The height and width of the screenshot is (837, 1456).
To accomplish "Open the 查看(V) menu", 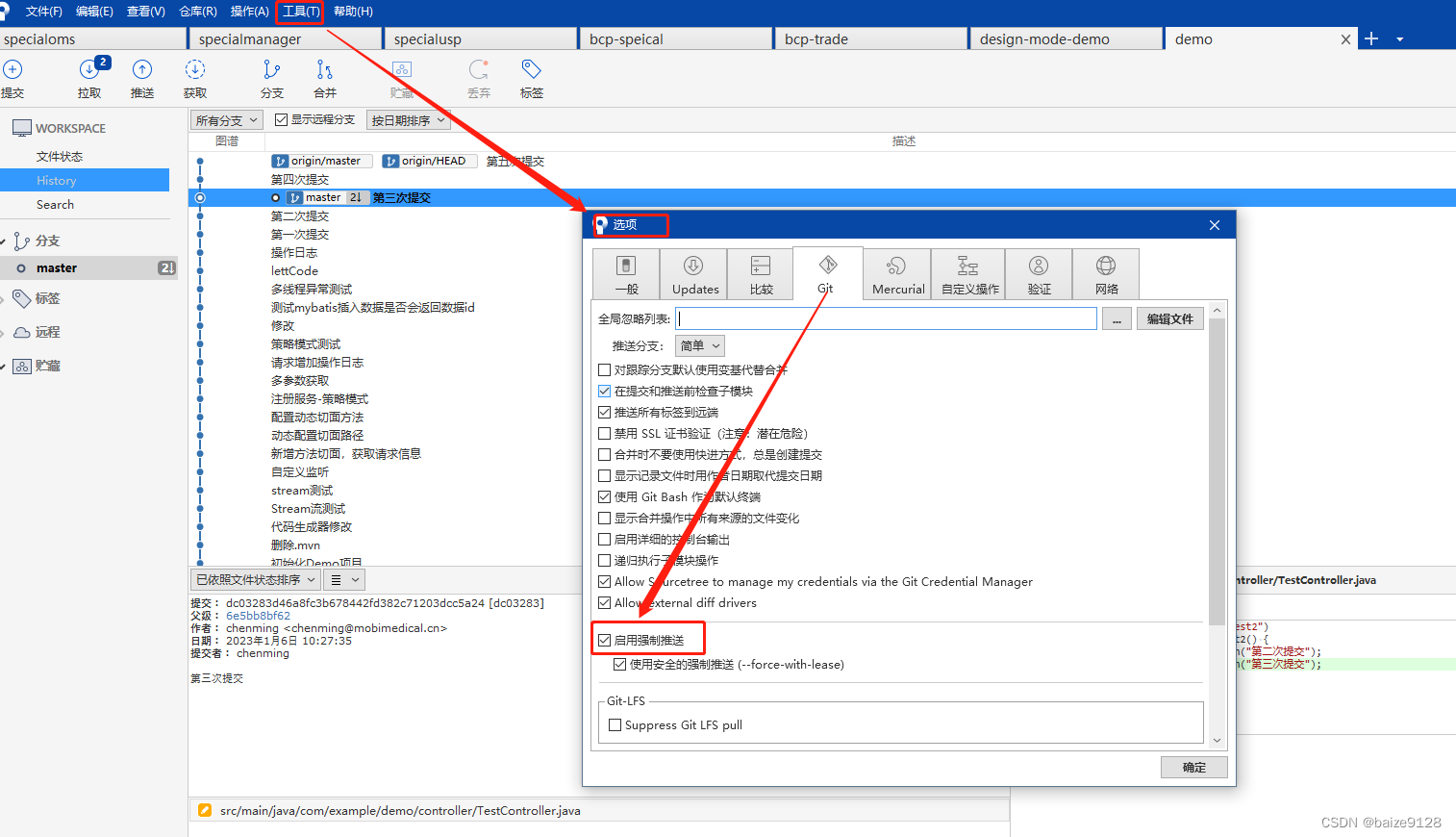I will click(146, 12).
